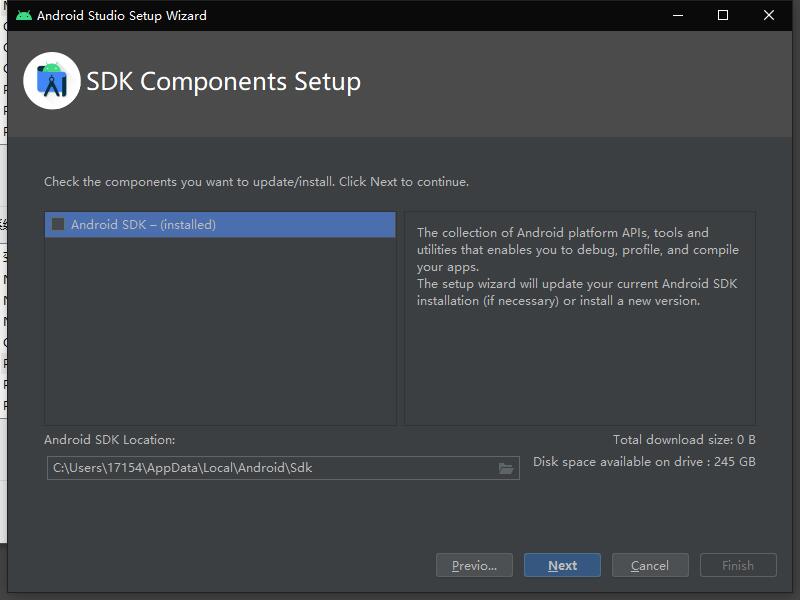
Task: Close the Android Studio Setup Wizard
Action: [x=768, y=15]
